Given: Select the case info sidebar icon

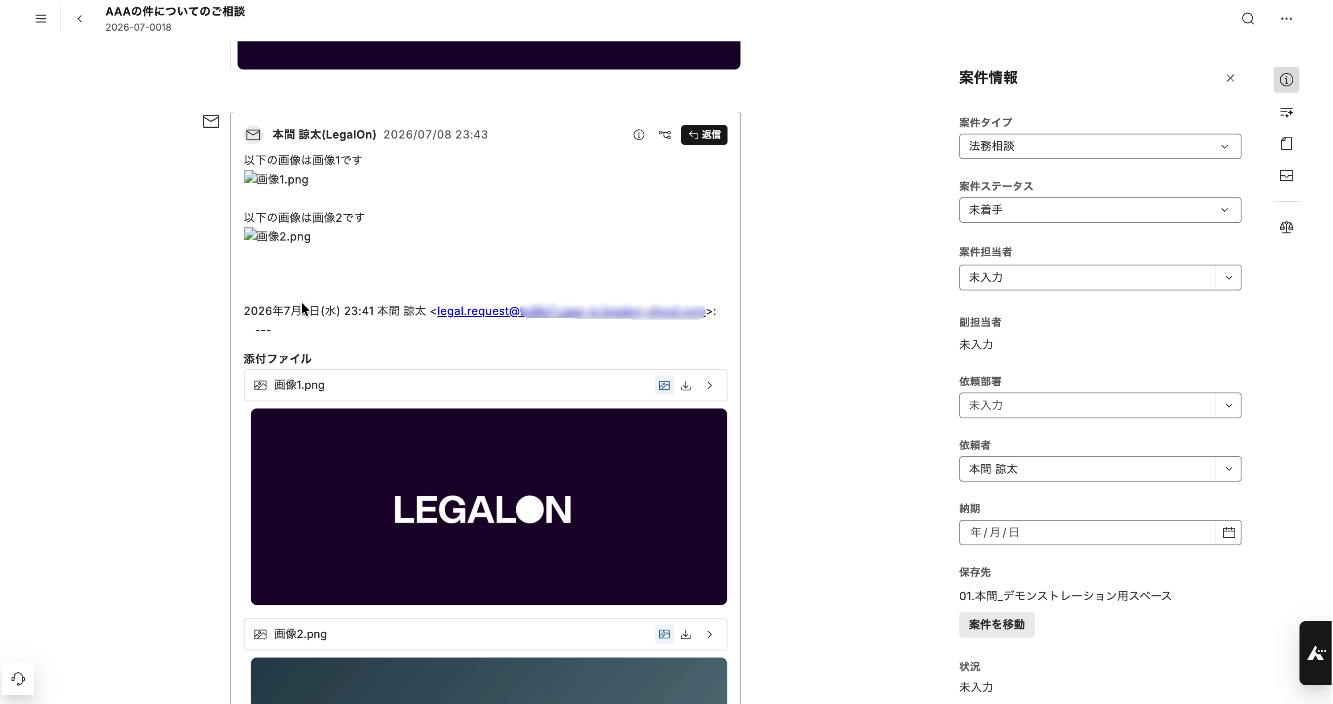Looking at the screenshot, I should 1287,80.
